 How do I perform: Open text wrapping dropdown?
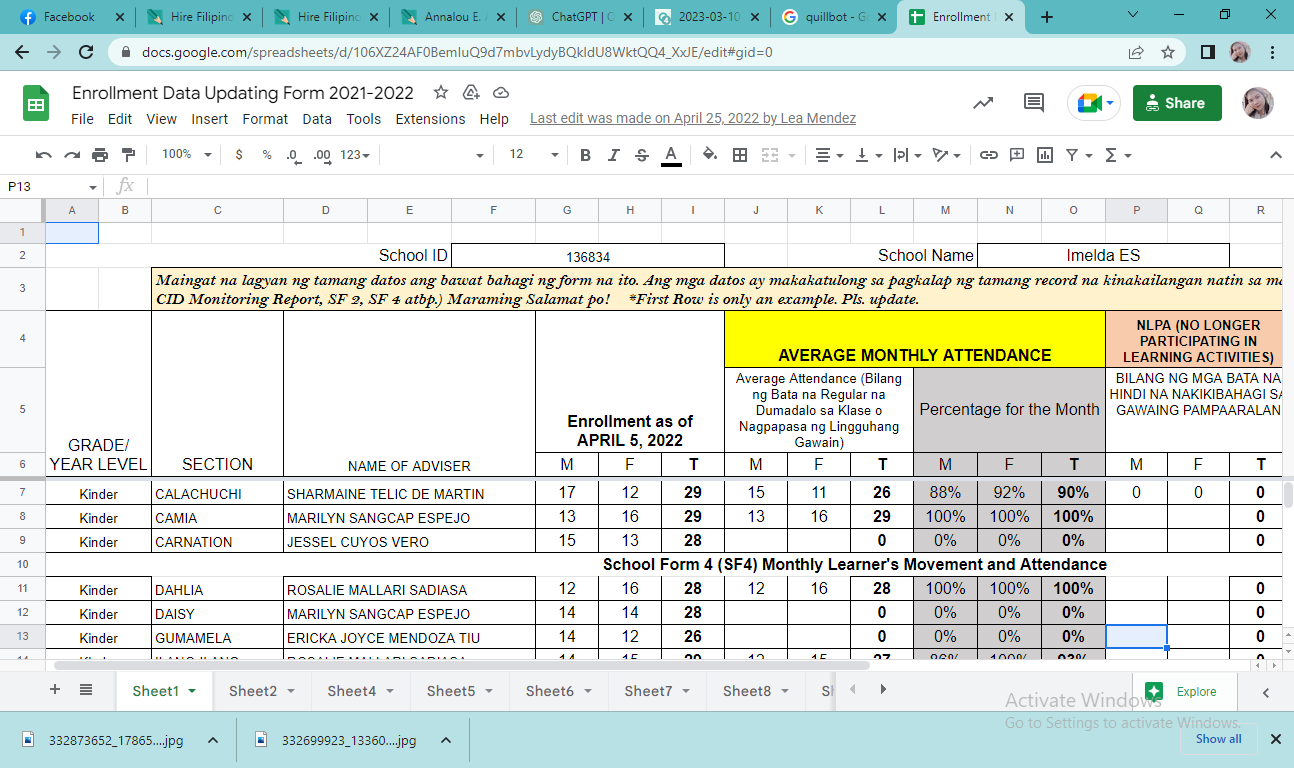point(906,155)
